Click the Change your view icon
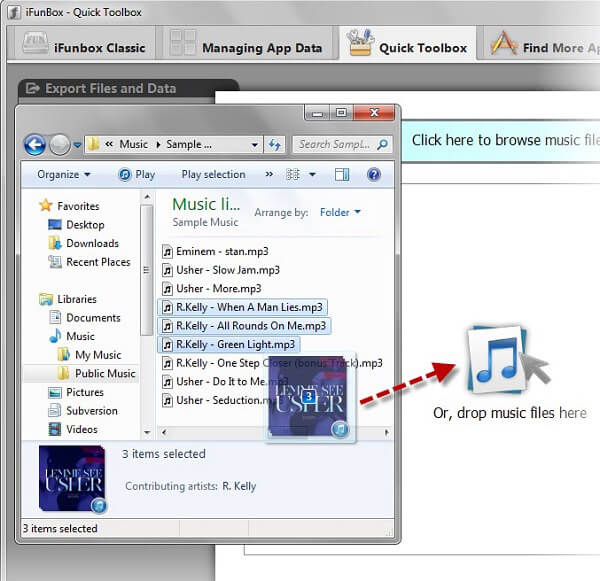600x581 pixels. coord(293,175)
